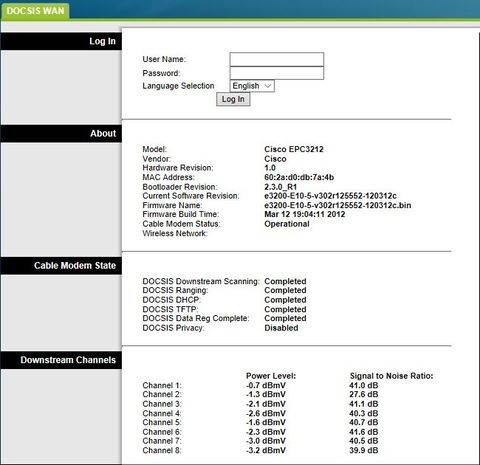Image resolution: width=480 pixels, height=465 pixels.
Task: Select Channel 8 power level -3.2 dBmV
Action: click(266, 450)
